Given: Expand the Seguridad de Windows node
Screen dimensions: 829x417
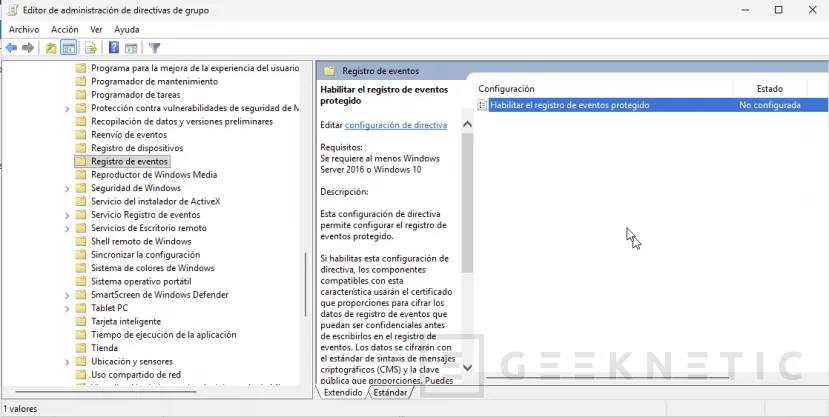Looking at the screenshot, I should (x=67, y=188).
